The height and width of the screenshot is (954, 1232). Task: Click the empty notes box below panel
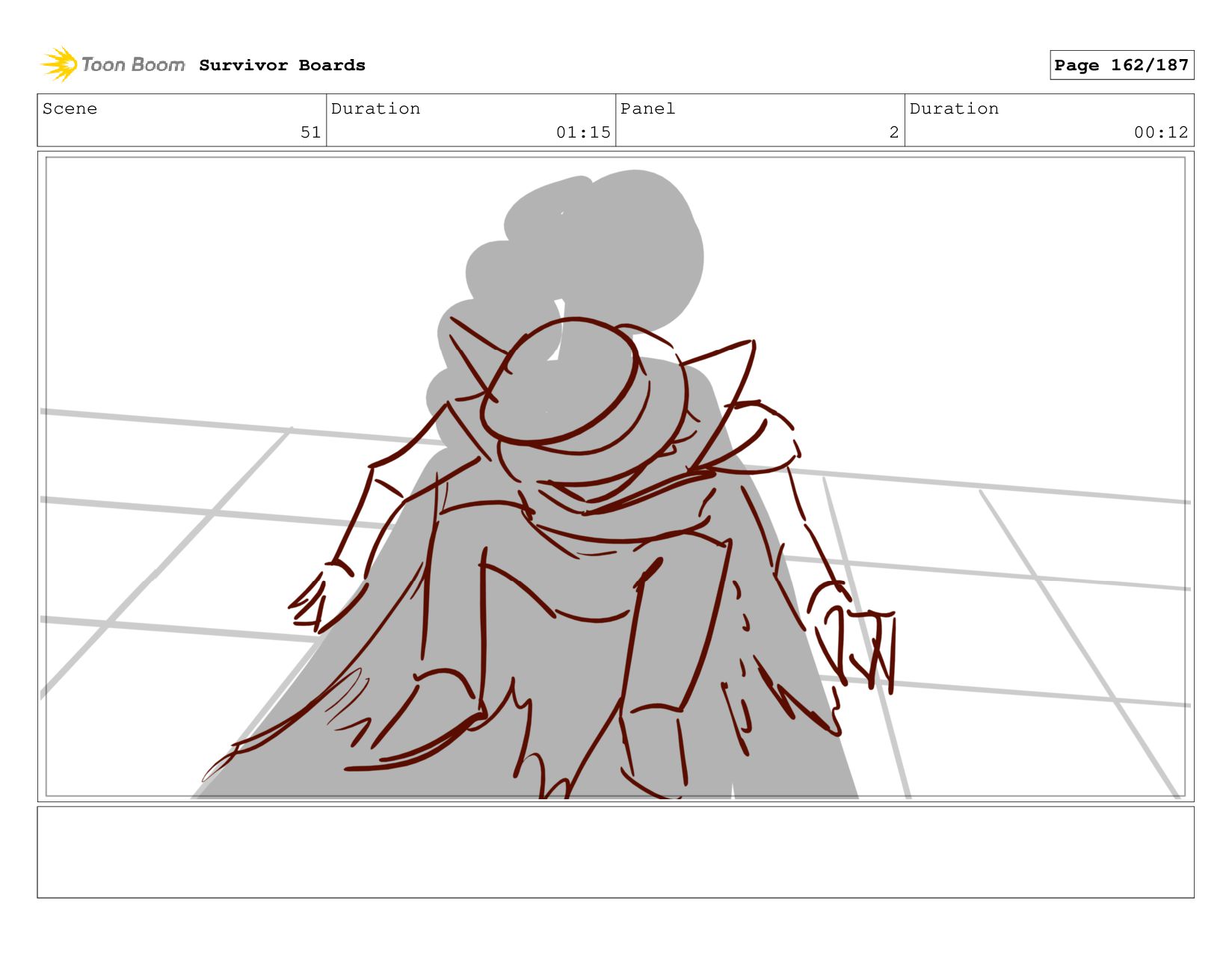tap(615, 852)
